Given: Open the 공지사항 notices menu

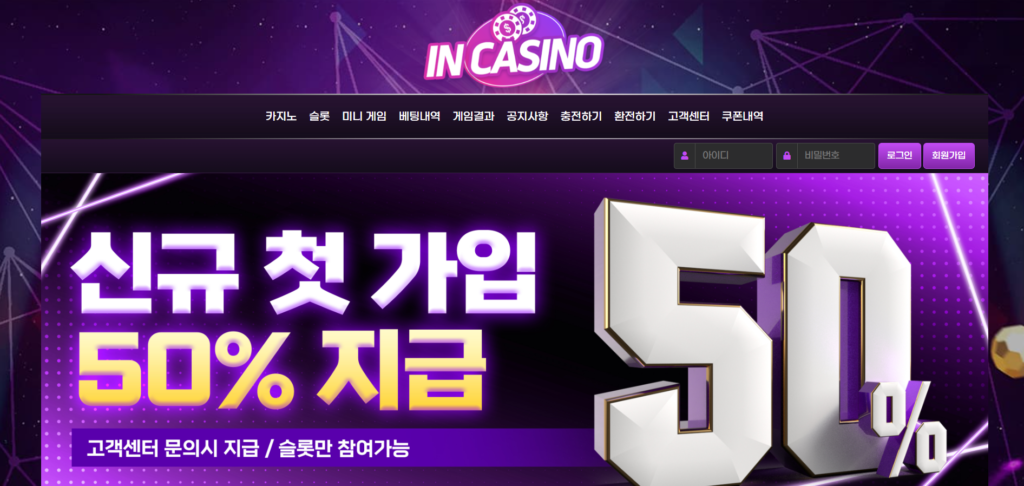Looking at the screenshot, I should pyautogui.click(x=527, y=116).
